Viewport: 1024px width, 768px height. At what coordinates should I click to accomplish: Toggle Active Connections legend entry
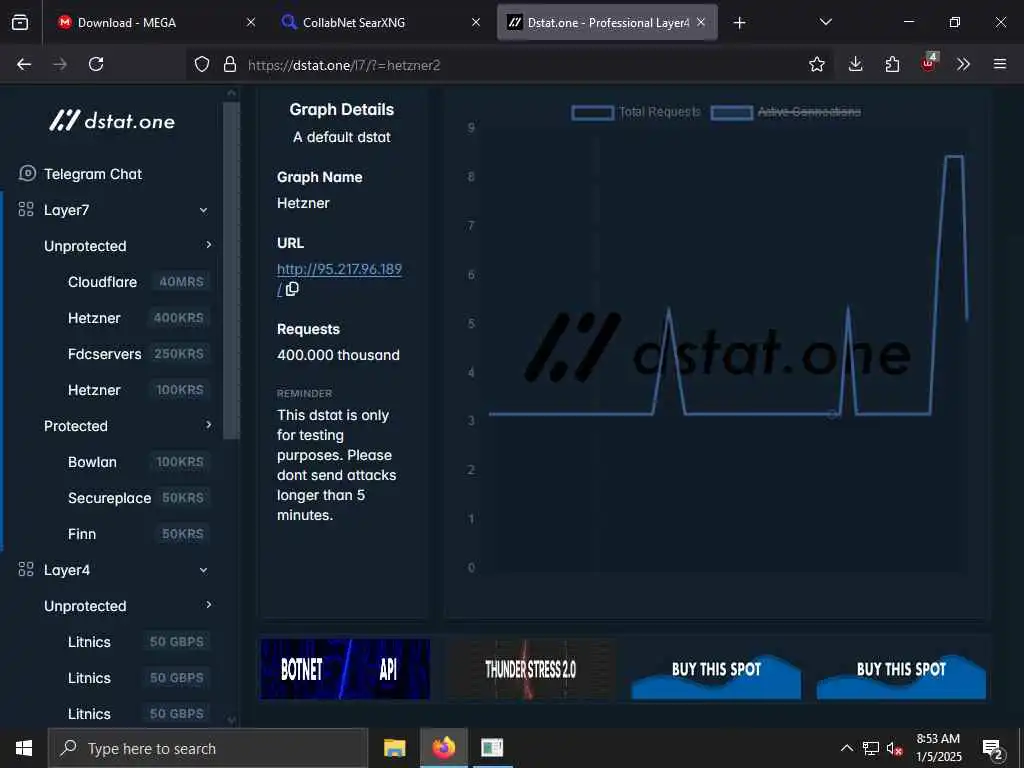coord(786,112)
